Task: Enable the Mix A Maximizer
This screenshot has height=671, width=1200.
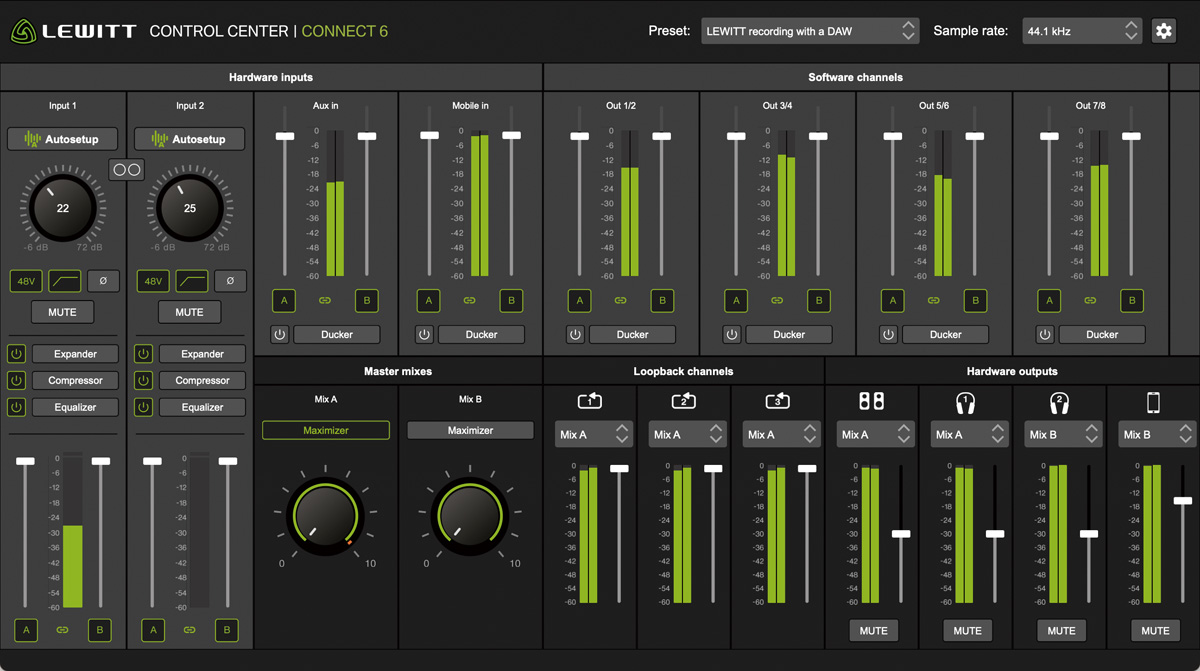Action: (x=326, y=430)
